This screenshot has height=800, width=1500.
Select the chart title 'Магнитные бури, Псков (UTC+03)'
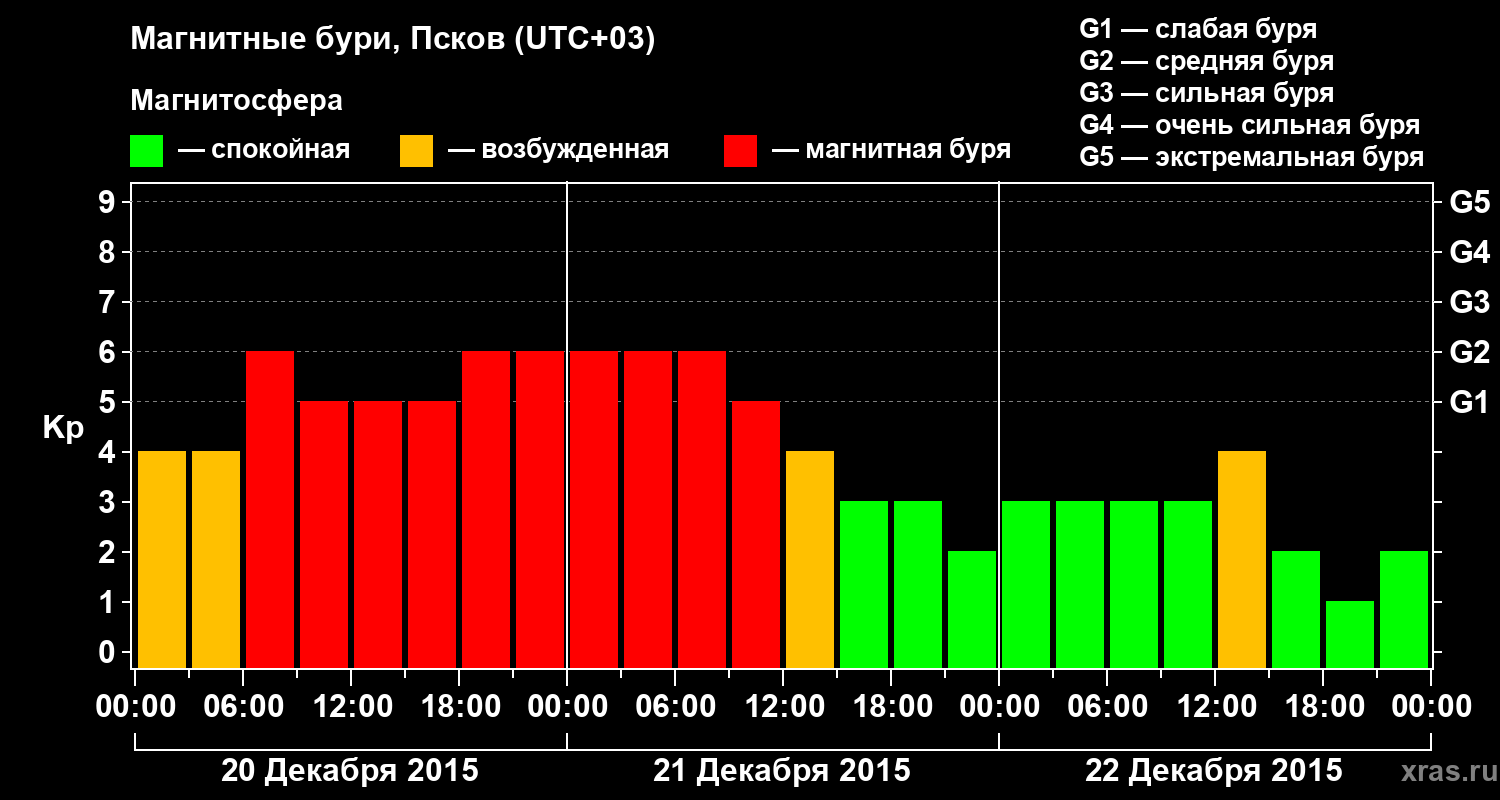[x=393, y=40]
